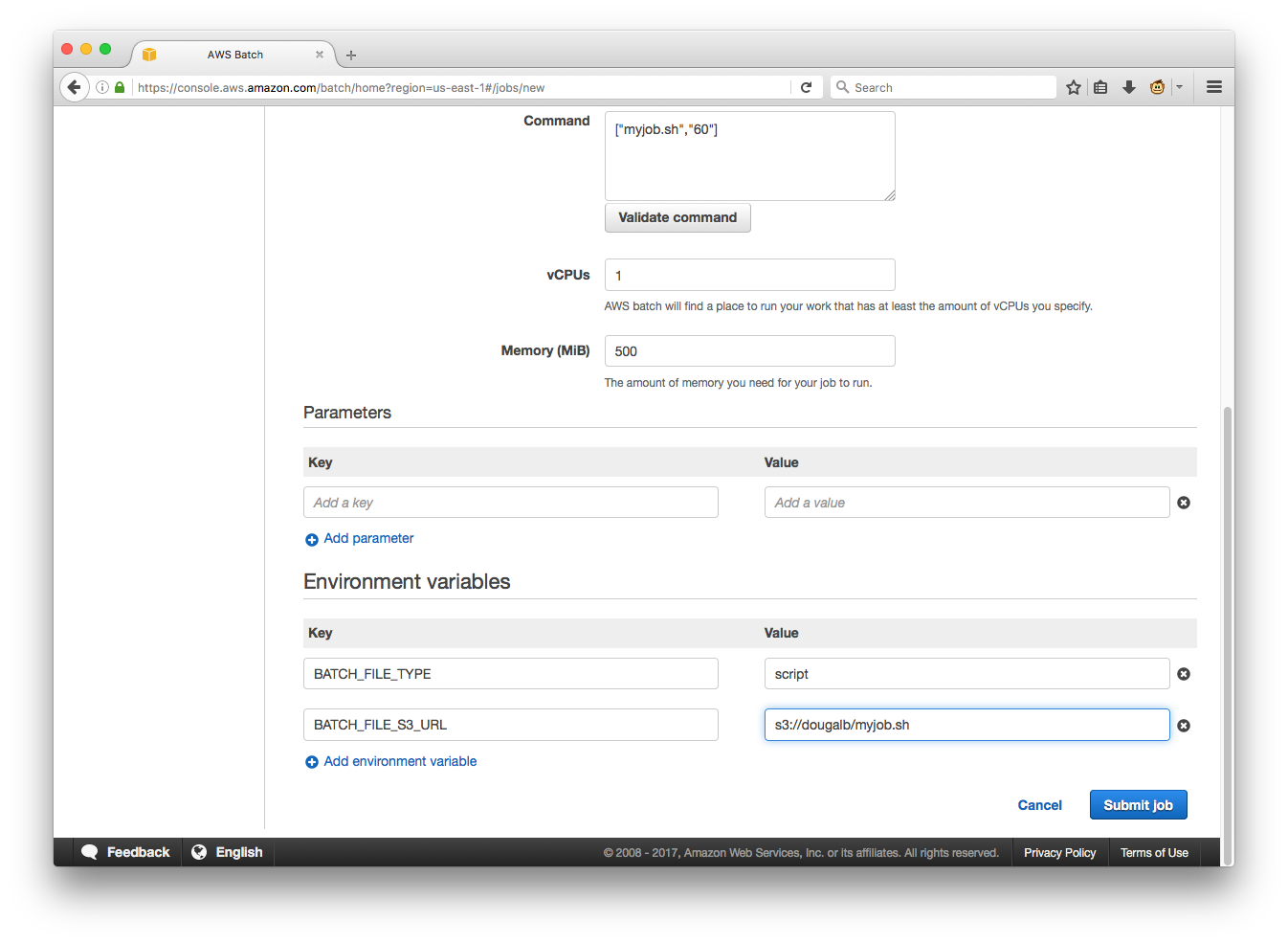Select the AWS Batch tab
This screenshot has height=943, width=1288.
click(x=233, y=55)
